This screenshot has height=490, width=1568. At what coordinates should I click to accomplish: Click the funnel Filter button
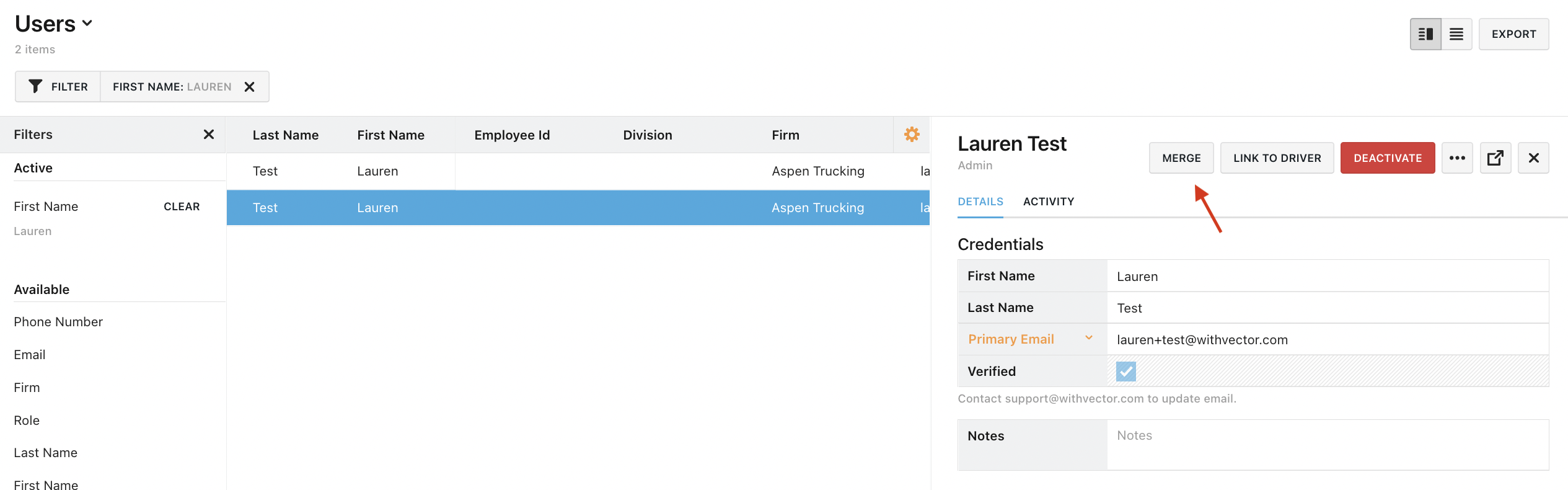58,87
